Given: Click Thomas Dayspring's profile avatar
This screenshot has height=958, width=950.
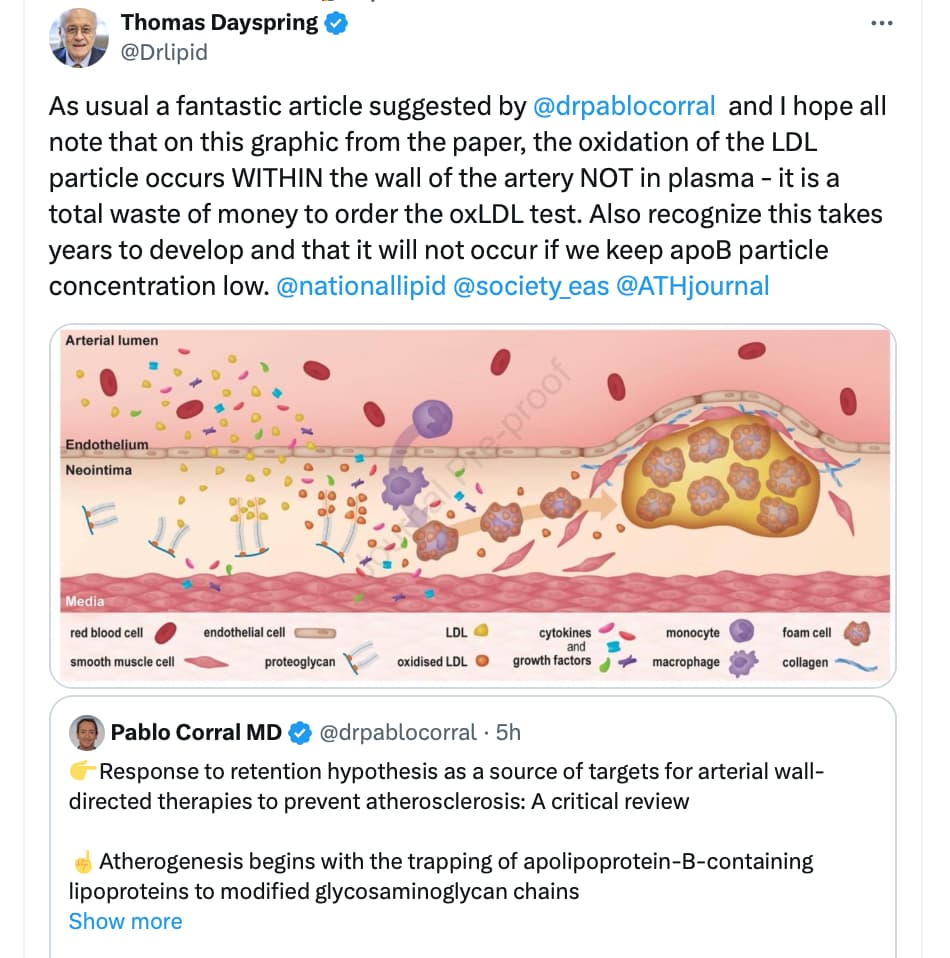Looking at the screenshot, I should click(x=79, y=37).
